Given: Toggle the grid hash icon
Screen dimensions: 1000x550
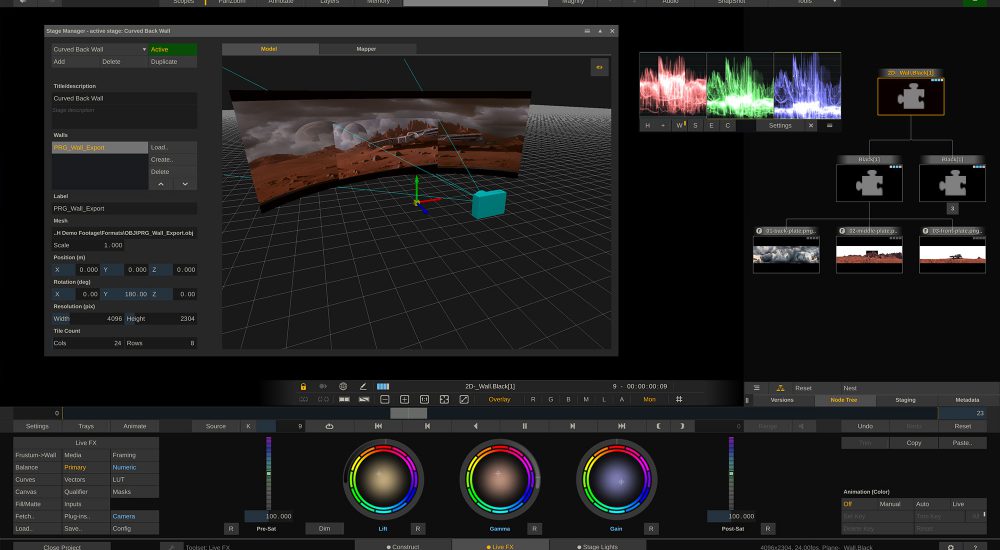Looking at the screenshot, I should click(x=679, y=399).
